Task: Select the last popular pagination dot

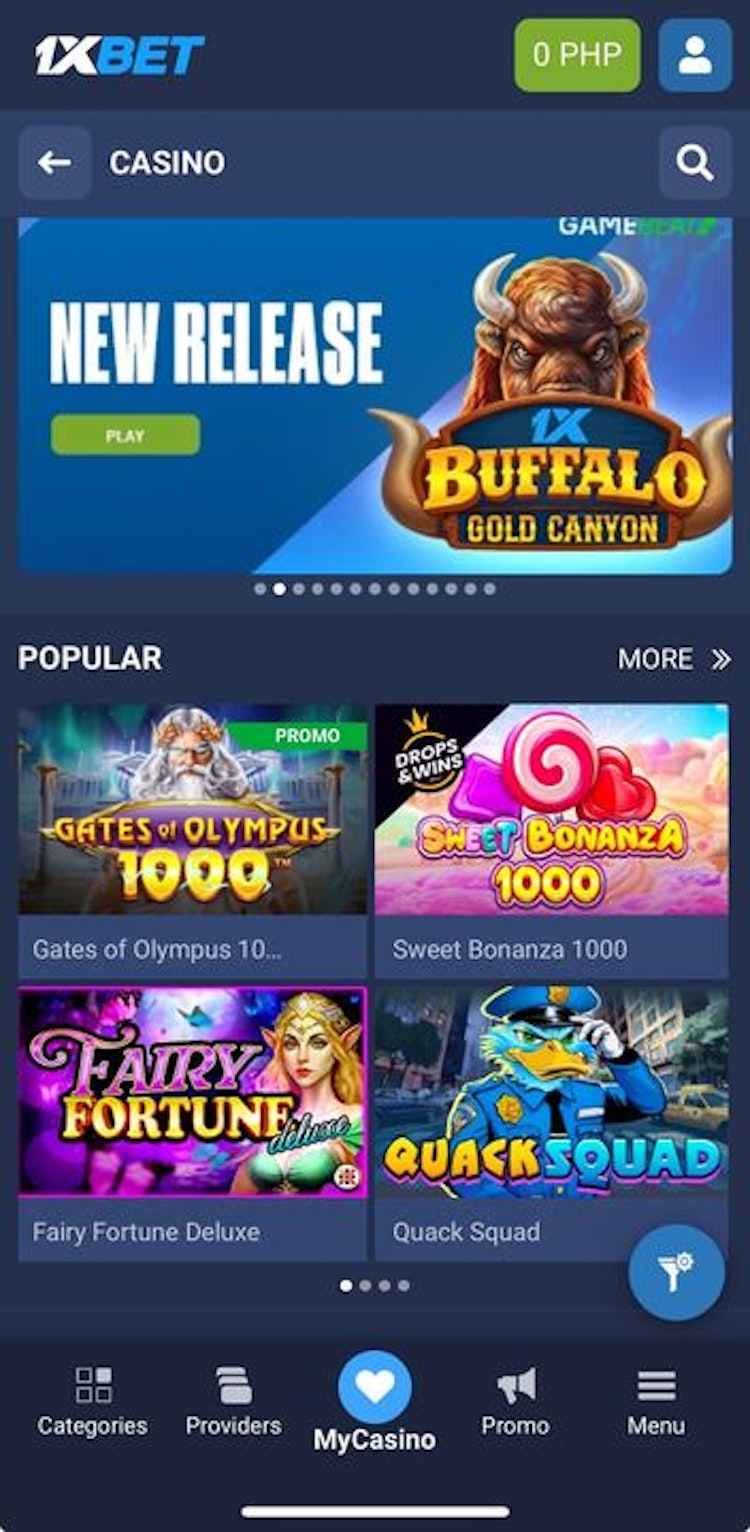Action: click(x=404, y=1286)
